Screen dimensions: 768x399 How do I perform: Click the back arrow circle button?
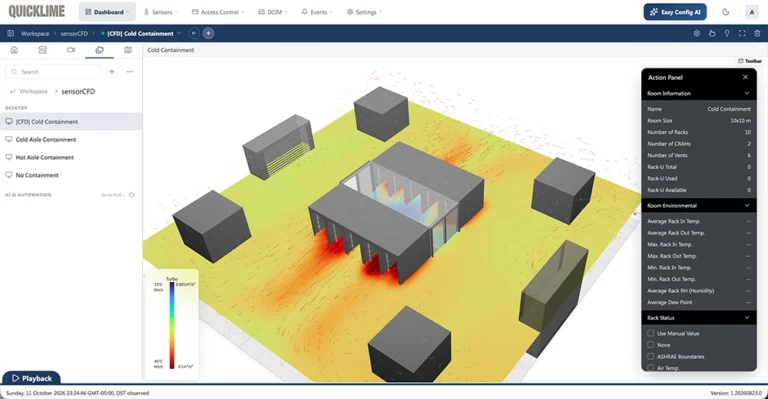[194, 33]
